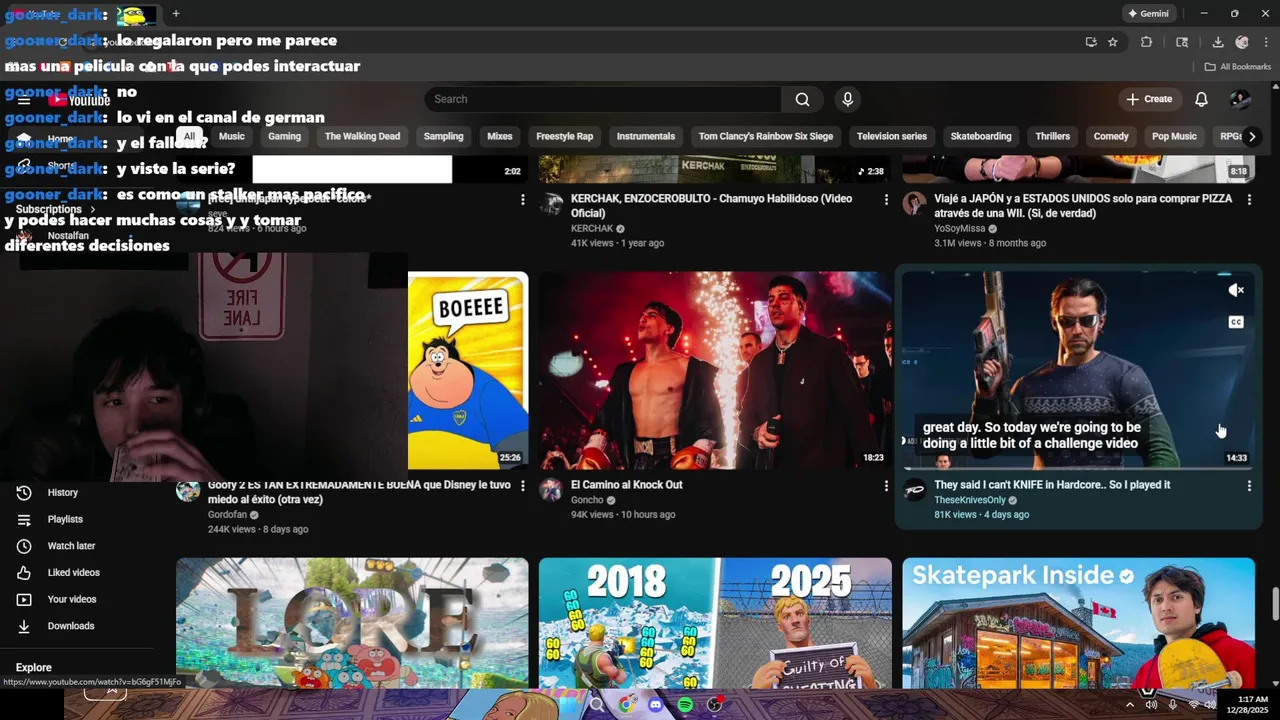1280x720 pixels.
Task: Open a new browser tab
Action: click(176, 14)
